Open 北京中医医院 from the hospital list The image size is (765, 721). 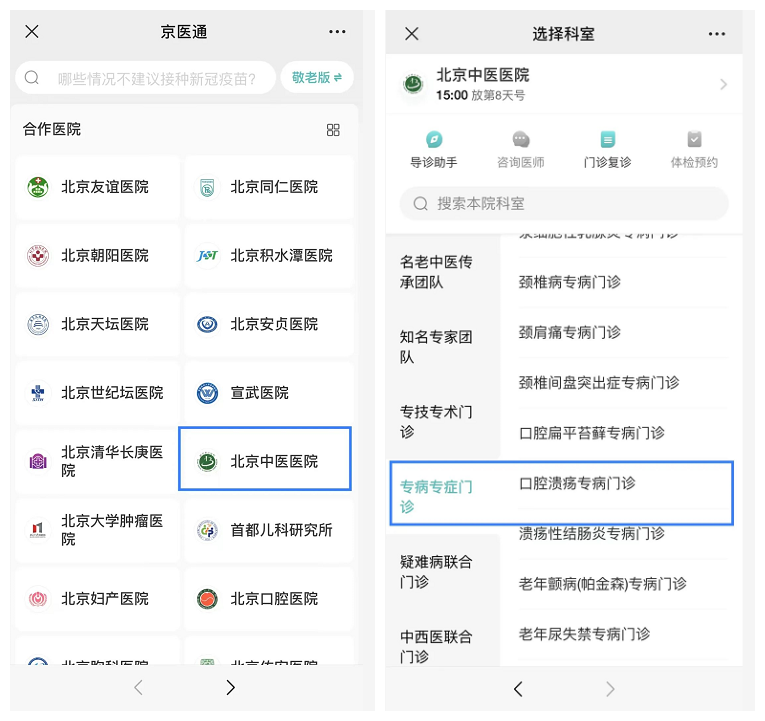[265, 461]
